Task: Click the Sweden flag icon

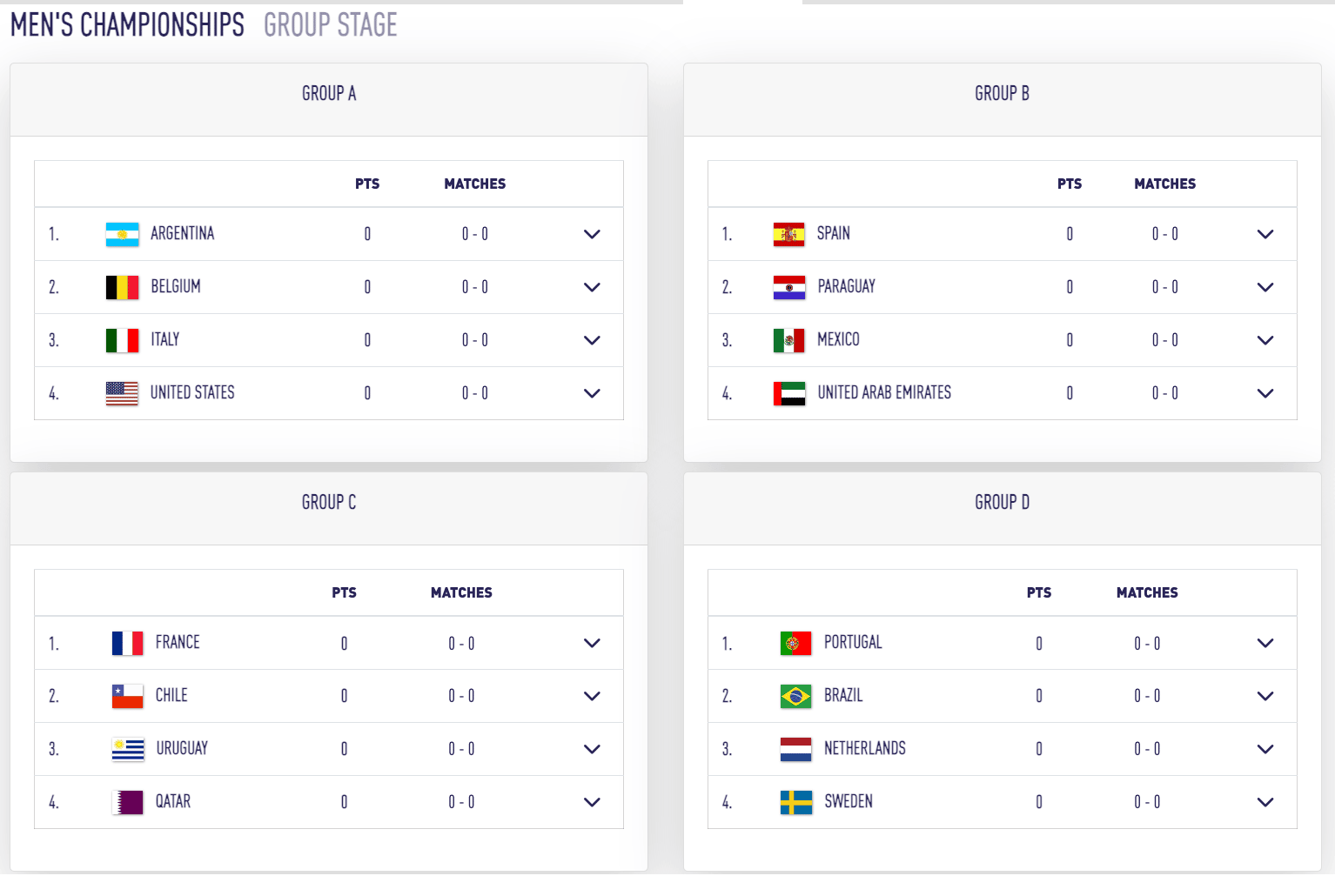Action: (795, 802)
